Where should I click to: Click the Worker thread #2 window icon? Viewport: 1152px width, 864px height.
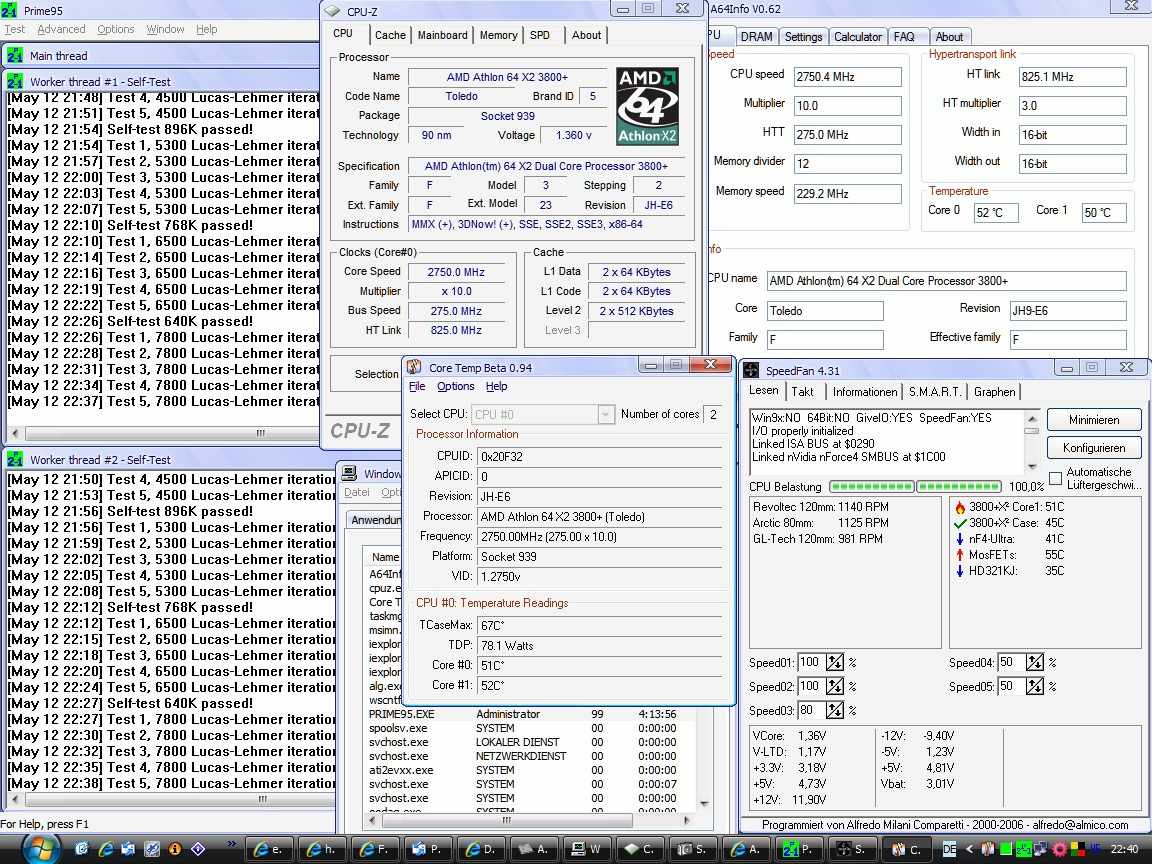tap(15, 460)
